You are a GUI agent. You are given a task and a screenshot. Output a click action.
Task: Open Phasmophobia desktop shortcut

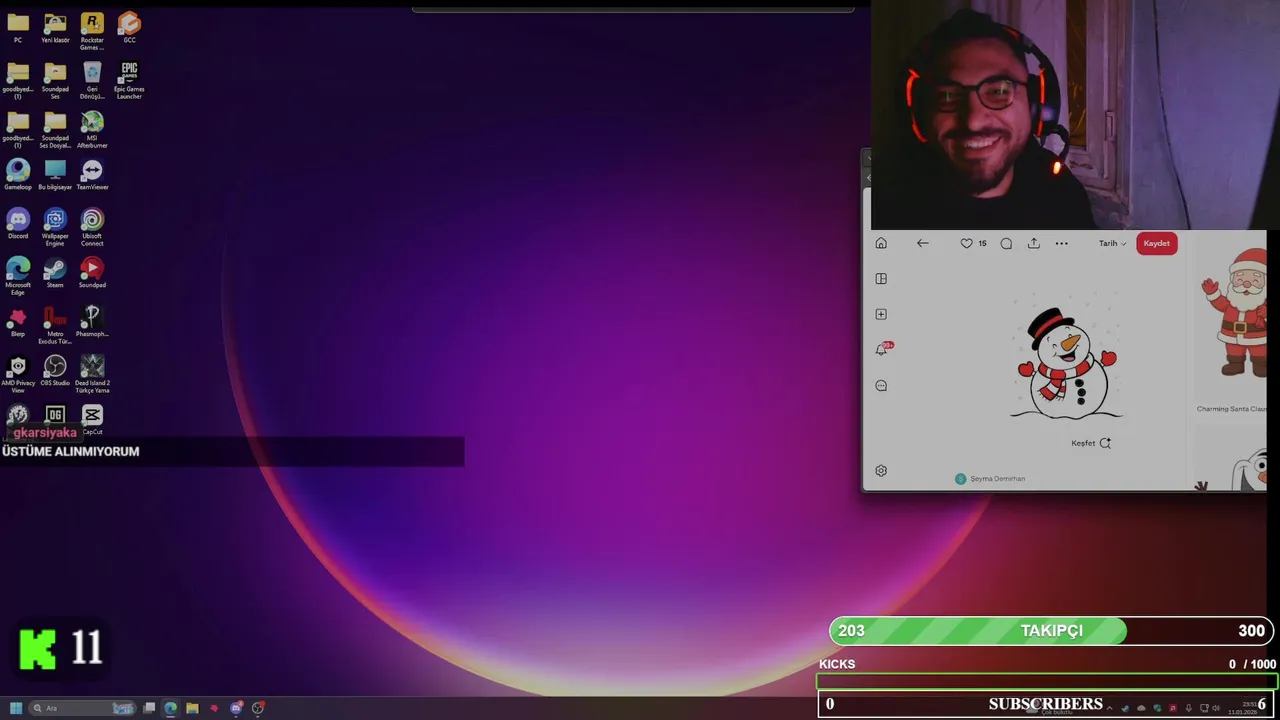(92, 321)
